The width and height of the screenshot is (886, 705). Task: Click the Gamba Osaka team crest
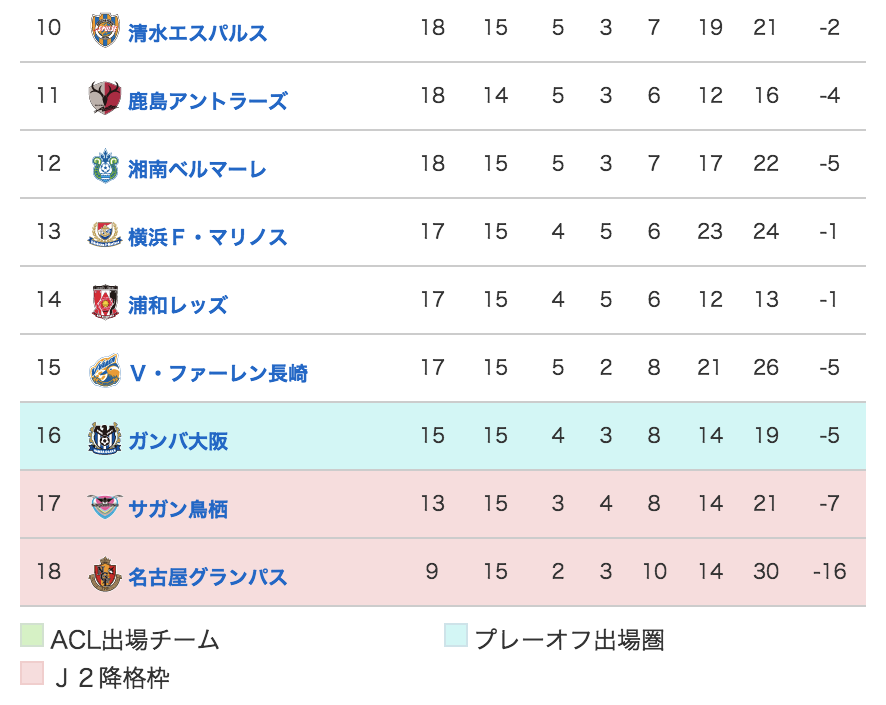pyautogui.click(x=105, y=438)
